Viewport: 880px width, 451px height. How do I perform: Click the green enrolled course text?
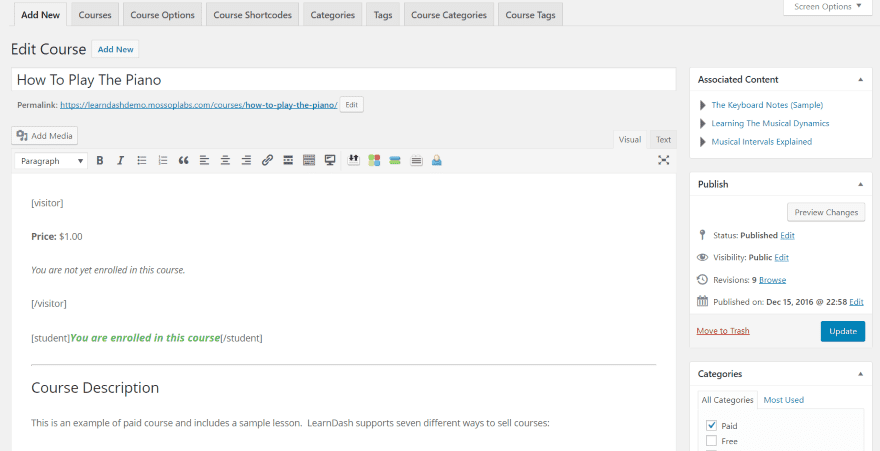(x=145, y=338)
